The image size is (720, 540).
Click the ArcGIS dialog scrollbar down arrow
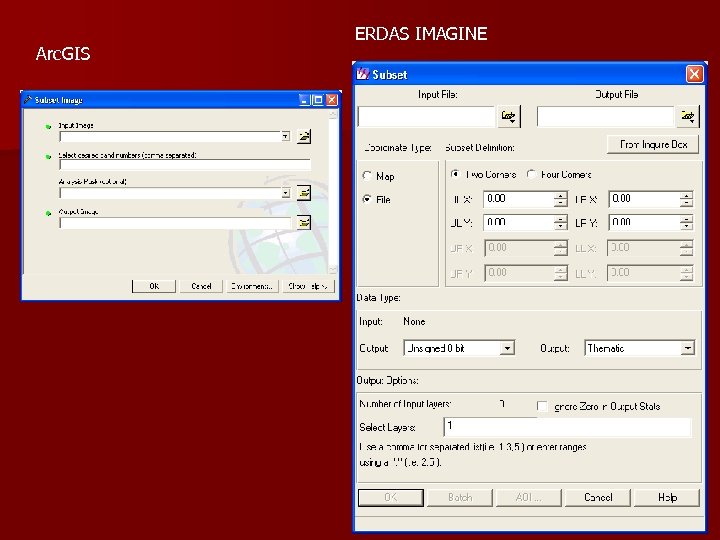[333, 269]
